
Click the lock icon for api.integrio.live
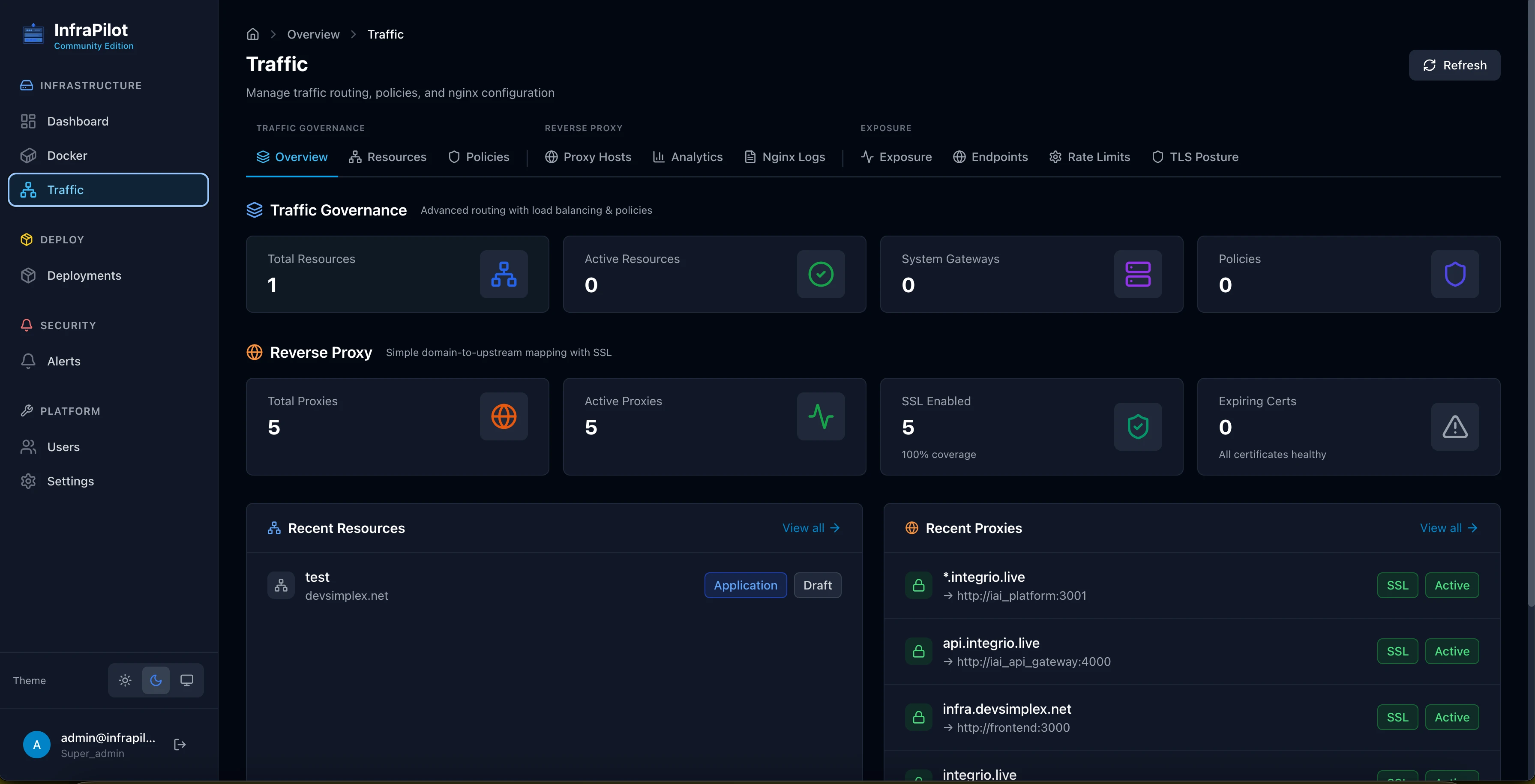tap(918, 651)
